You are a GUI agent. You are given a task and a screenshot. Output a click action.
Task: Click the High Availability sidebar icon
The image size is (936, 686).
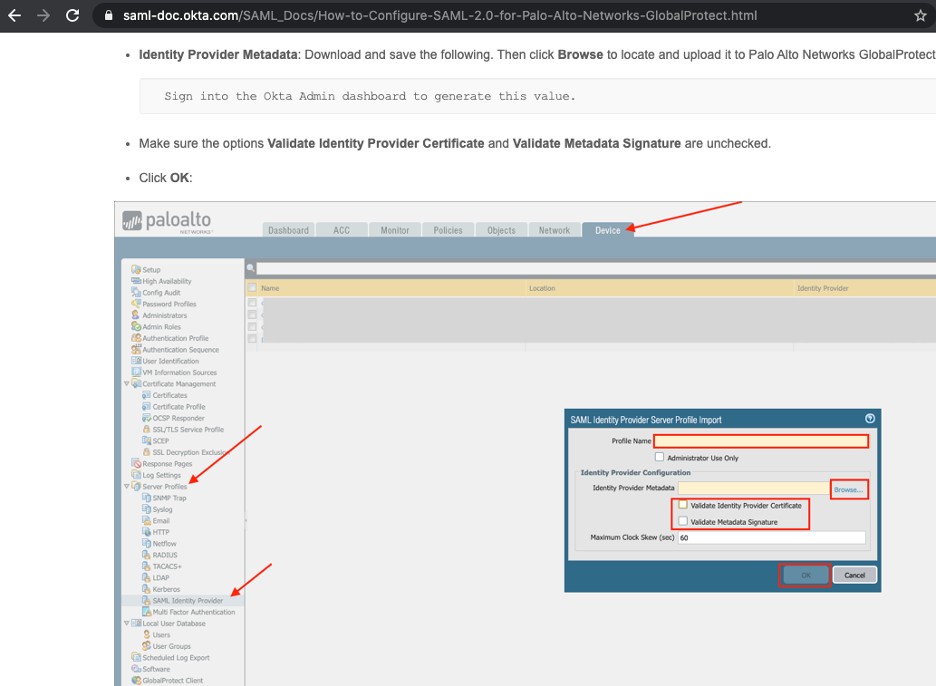[136, 281]
